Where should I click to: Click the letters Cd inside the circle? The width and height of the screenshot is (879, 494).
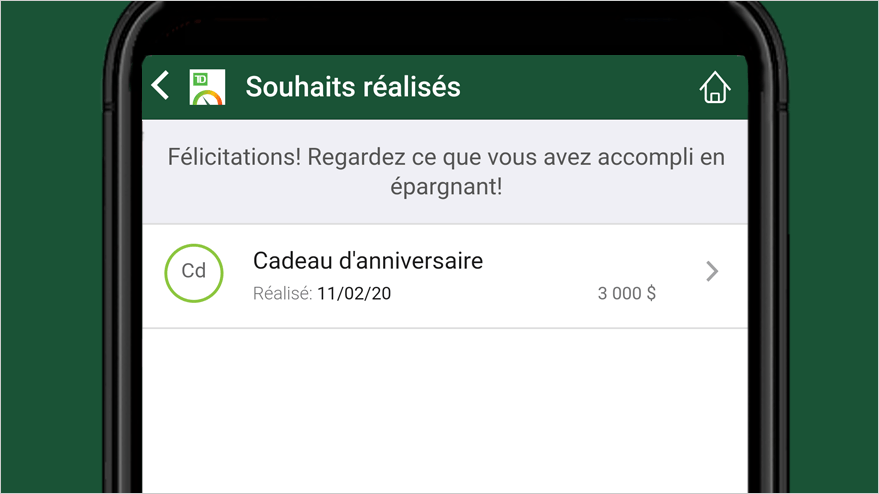(194, 271)
